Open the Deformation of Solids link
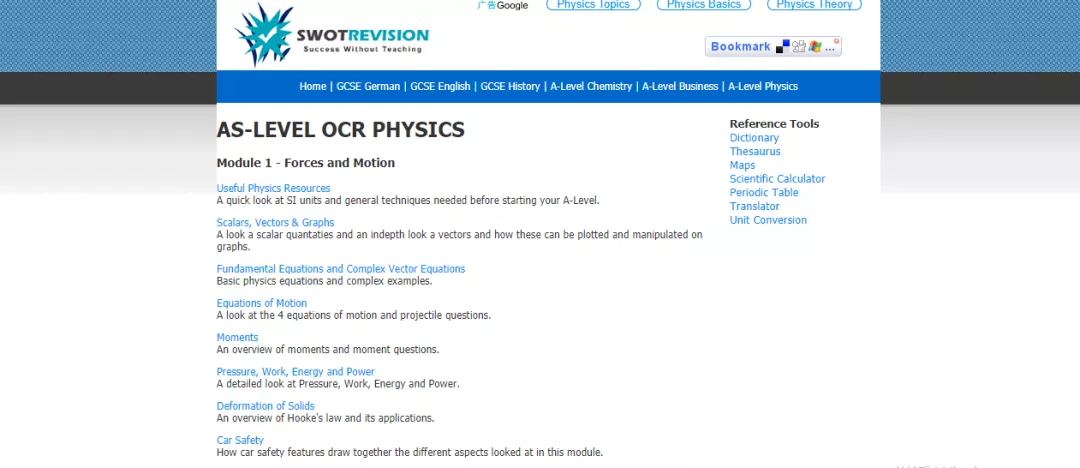Image resolution: width=1080 pixels, height=468 pixels. click(x=265, y=406)
